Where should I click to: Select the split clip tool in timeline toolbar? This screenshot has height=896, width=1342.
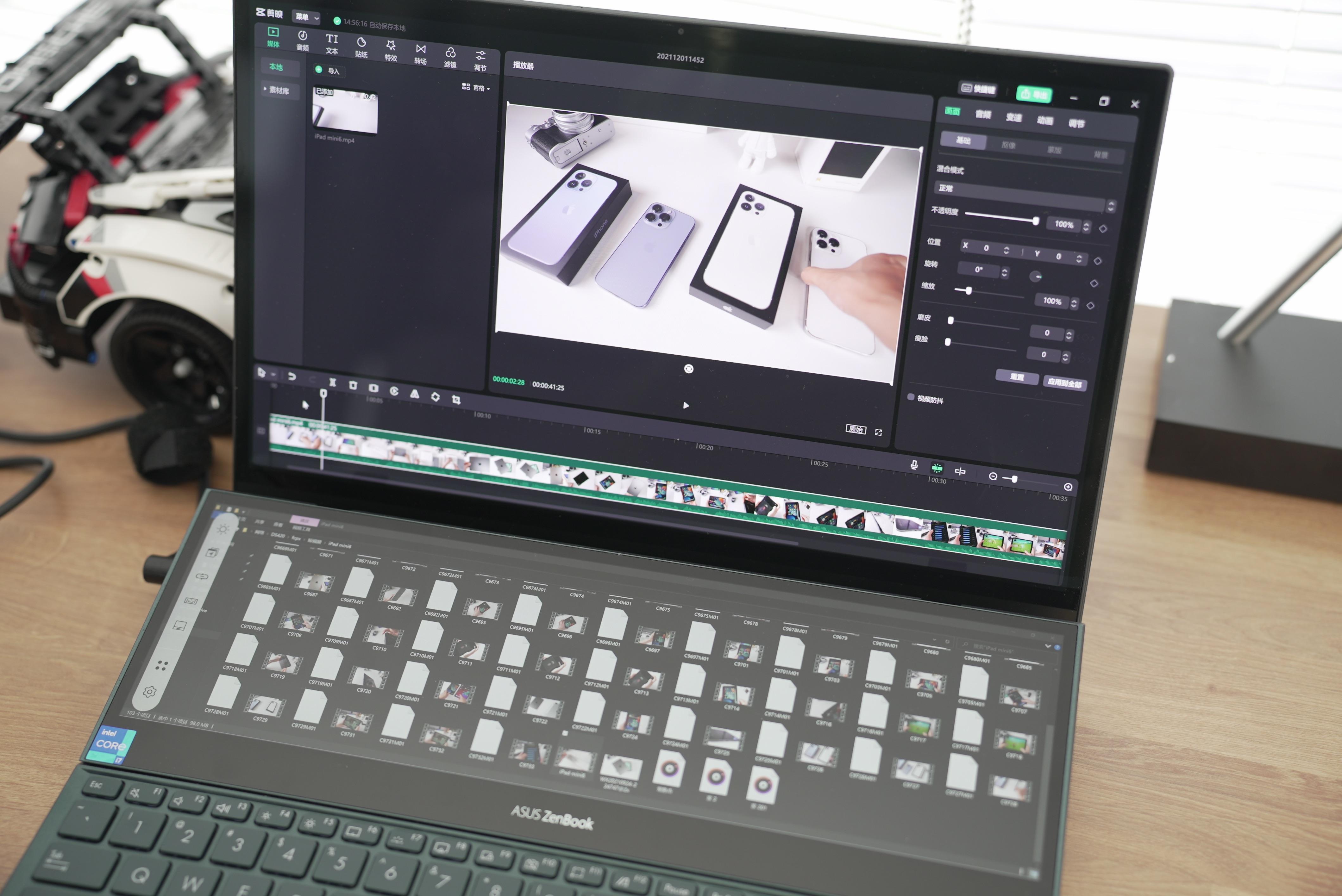332,382
